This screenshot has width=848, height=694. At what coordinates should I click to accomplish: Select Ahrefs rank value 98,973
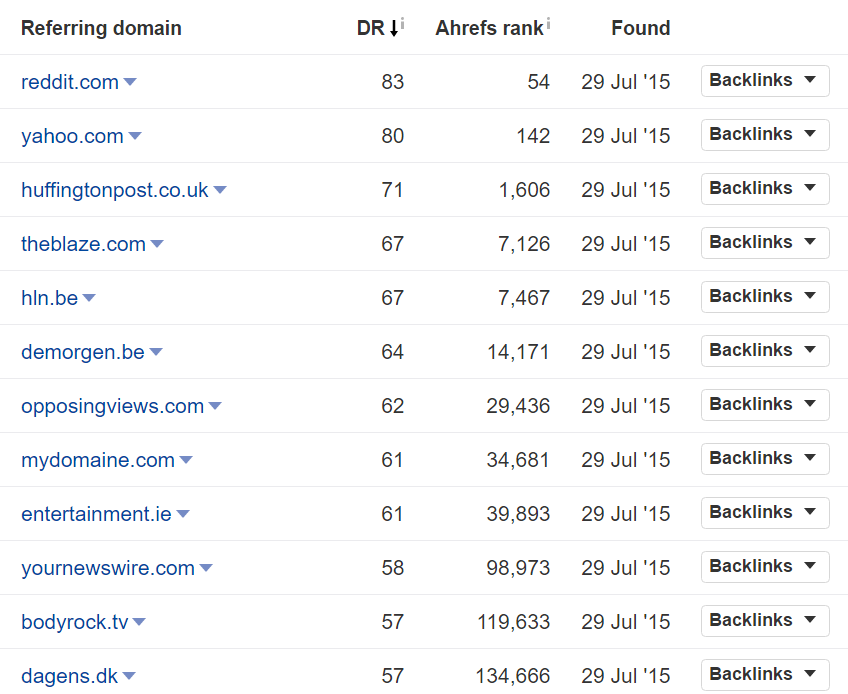coord(518,568)
